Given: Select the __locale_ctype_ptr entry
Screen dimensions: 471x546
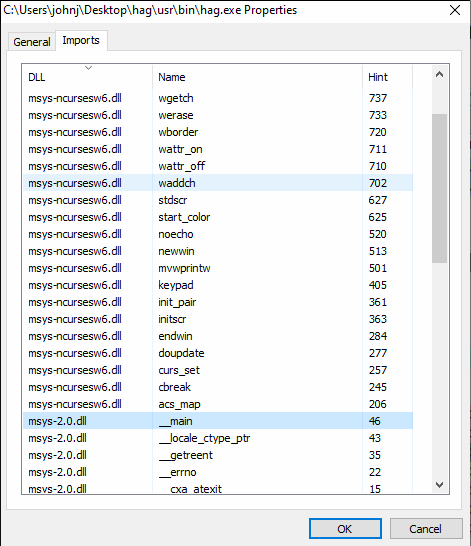Looking at the screenshot, I should (218, 438).
